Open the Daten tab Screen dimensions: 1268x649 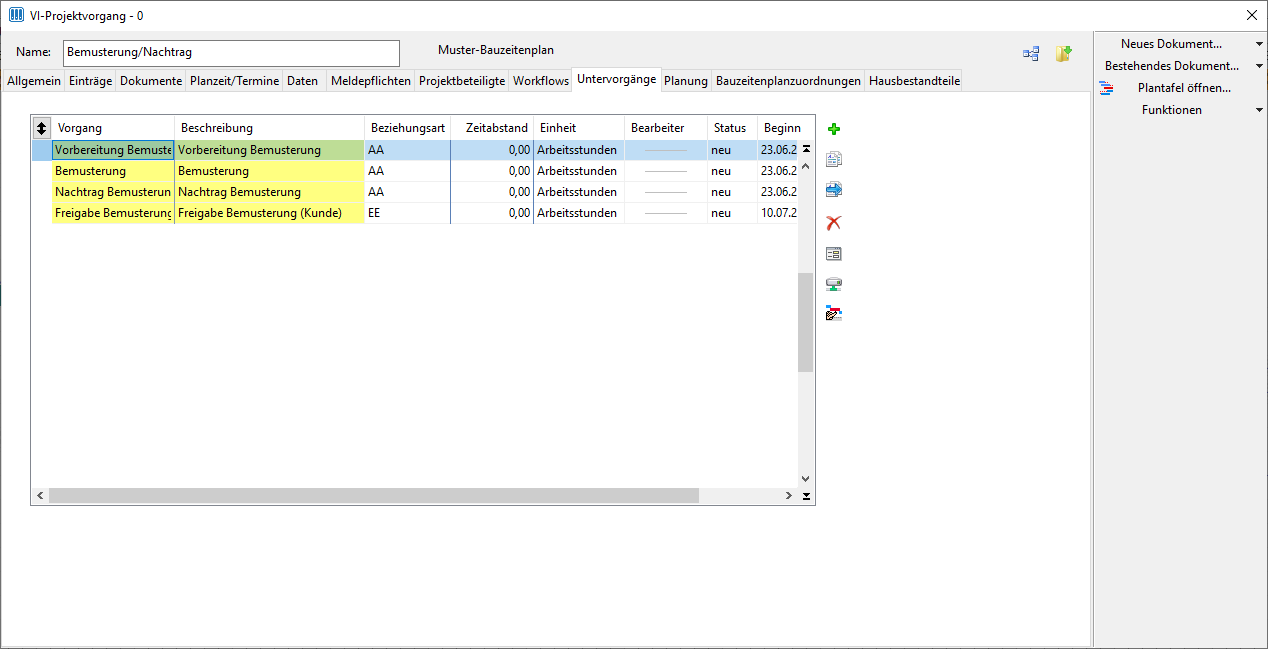[302, 81]
